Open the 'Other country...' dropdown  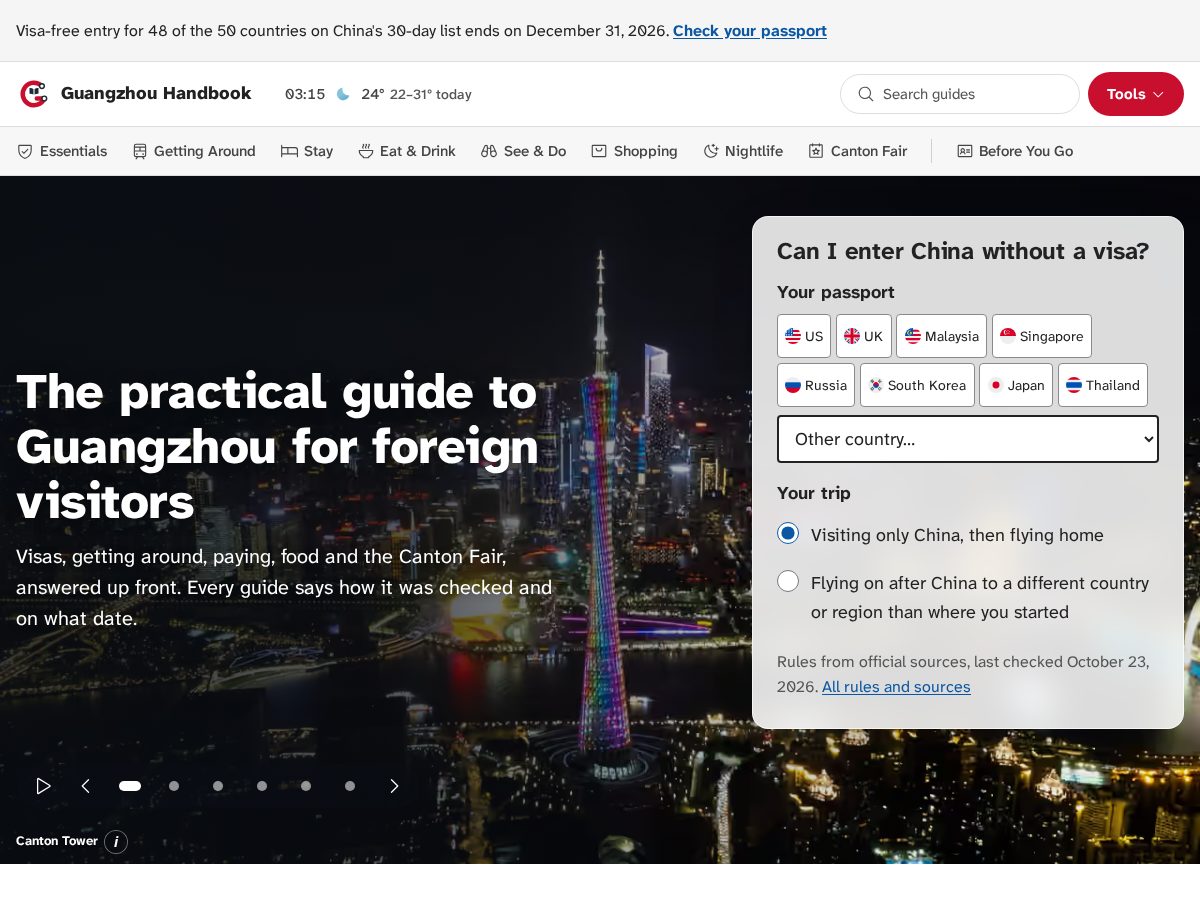pyautogui.click(x=968, y=439)
